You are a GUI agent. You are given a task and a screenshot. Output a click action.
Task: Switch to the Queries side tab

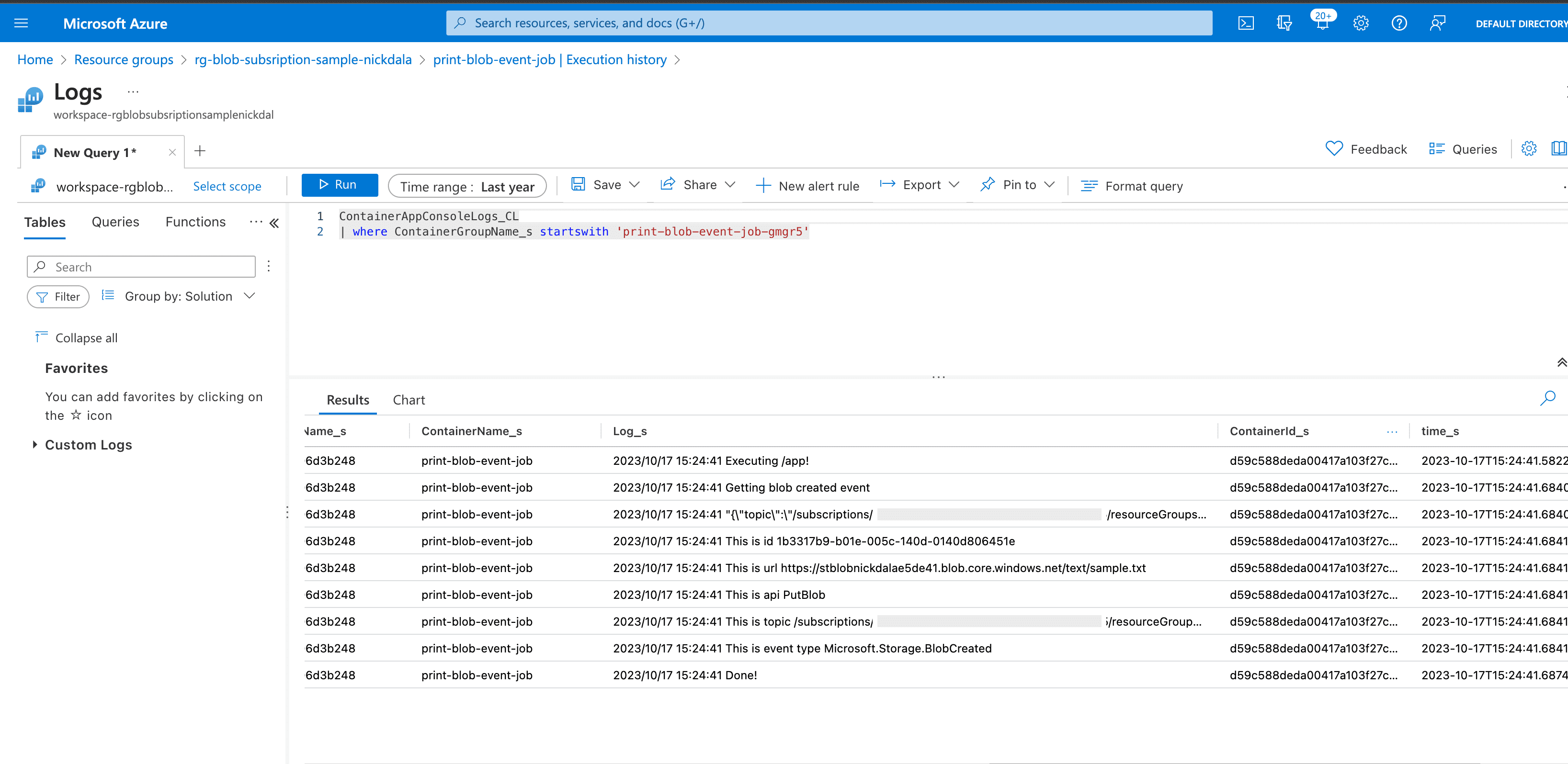(115, 222)
